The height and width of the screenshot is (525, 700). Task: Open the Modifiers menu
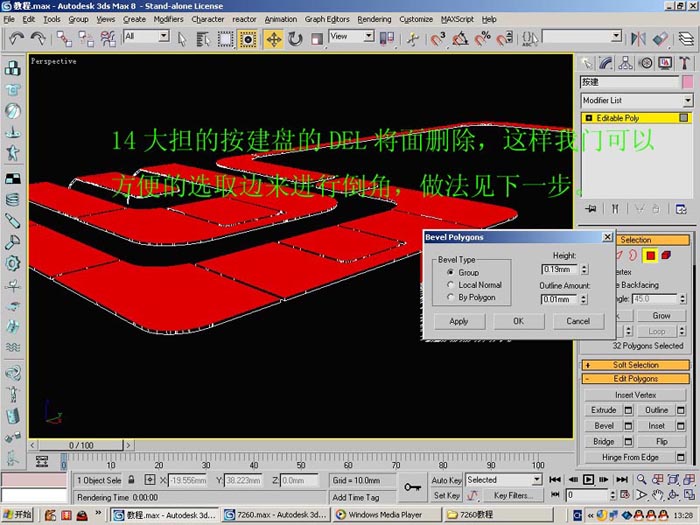168,19
